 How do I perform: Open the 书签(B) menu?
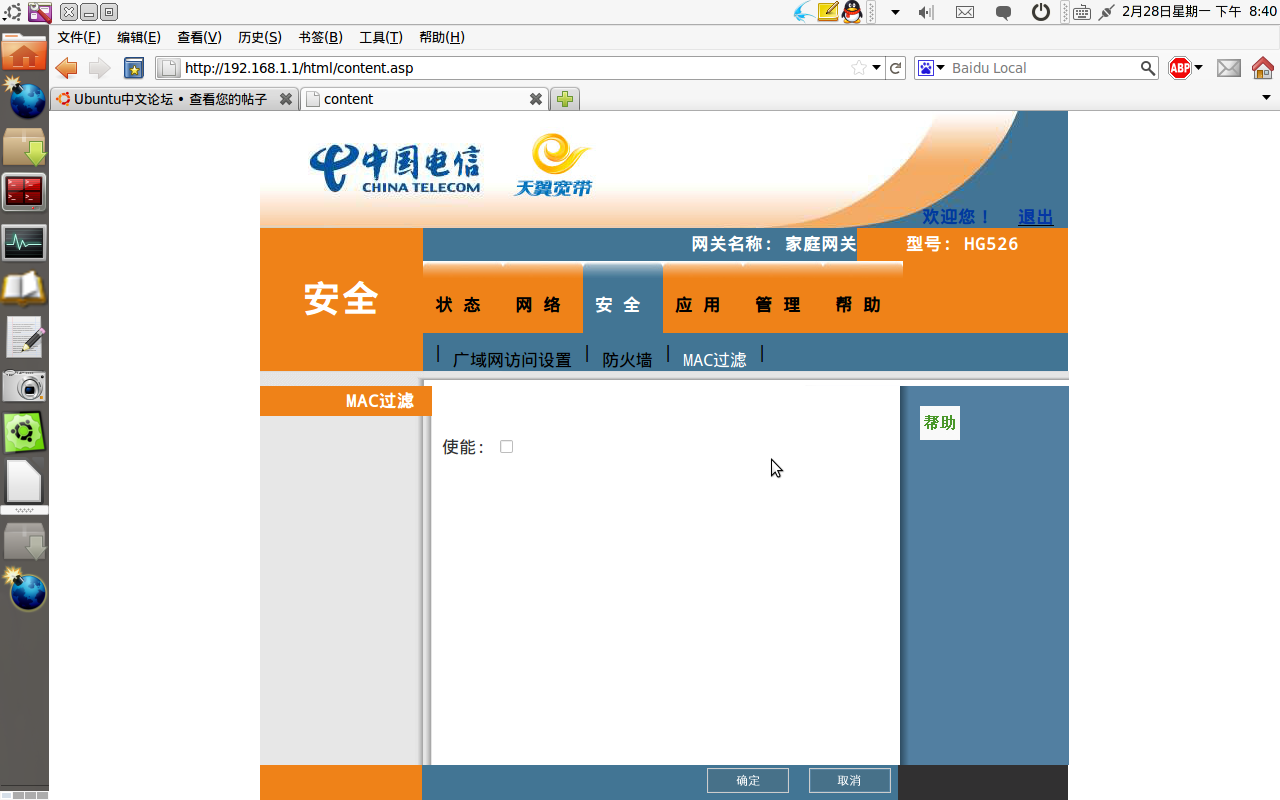click(320, 37)
